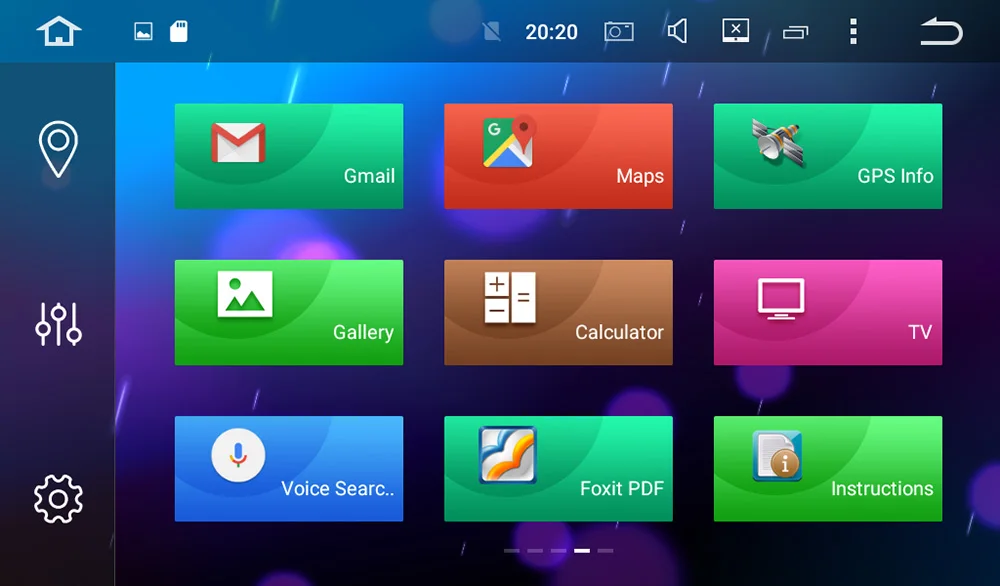Start Voice Search tile
1000x586 pixels.
(289, 469)
